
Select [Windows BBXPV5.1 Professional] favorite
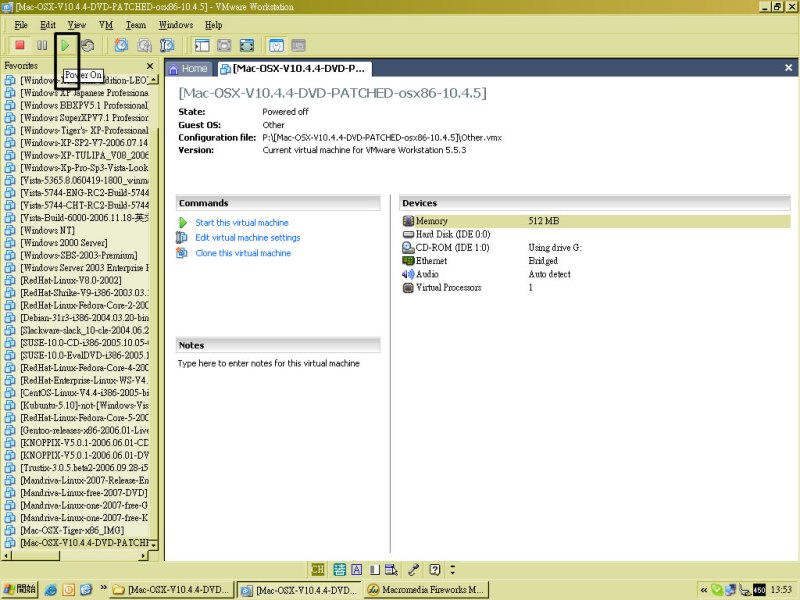coord(84,105)
